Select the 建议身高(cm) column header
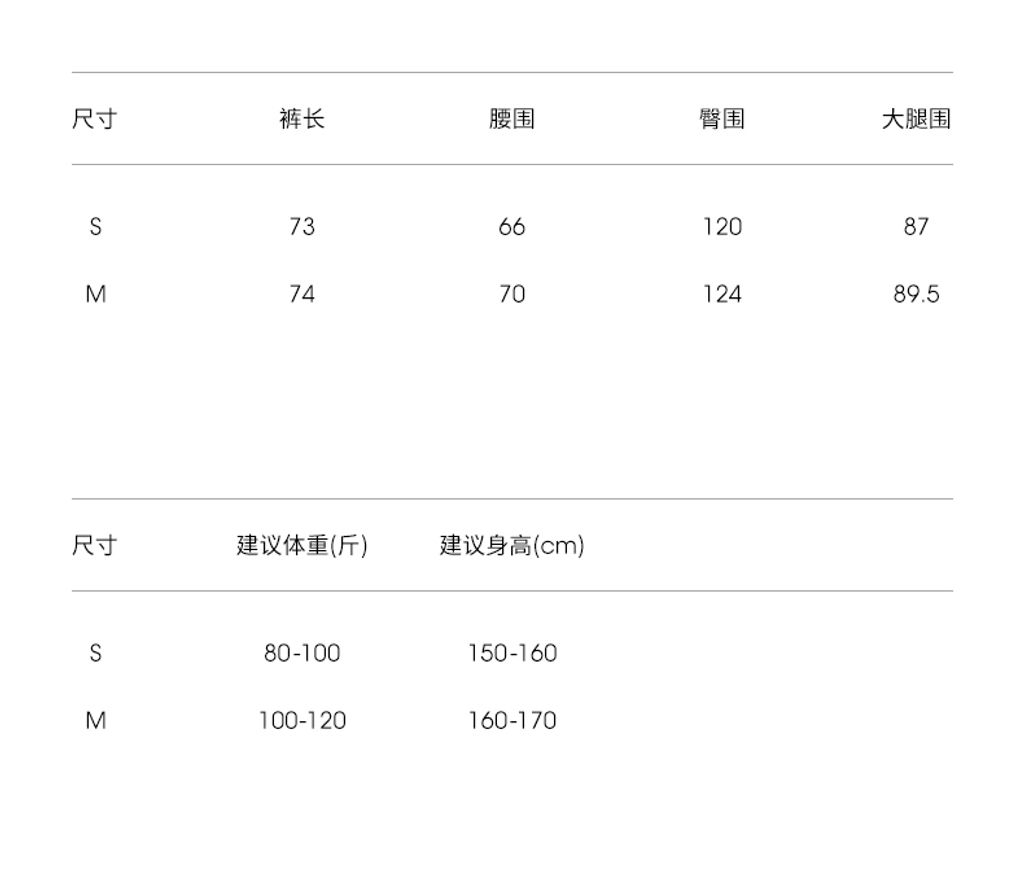Viewport: 1024px width, 879px height. (x=512, y=545)
